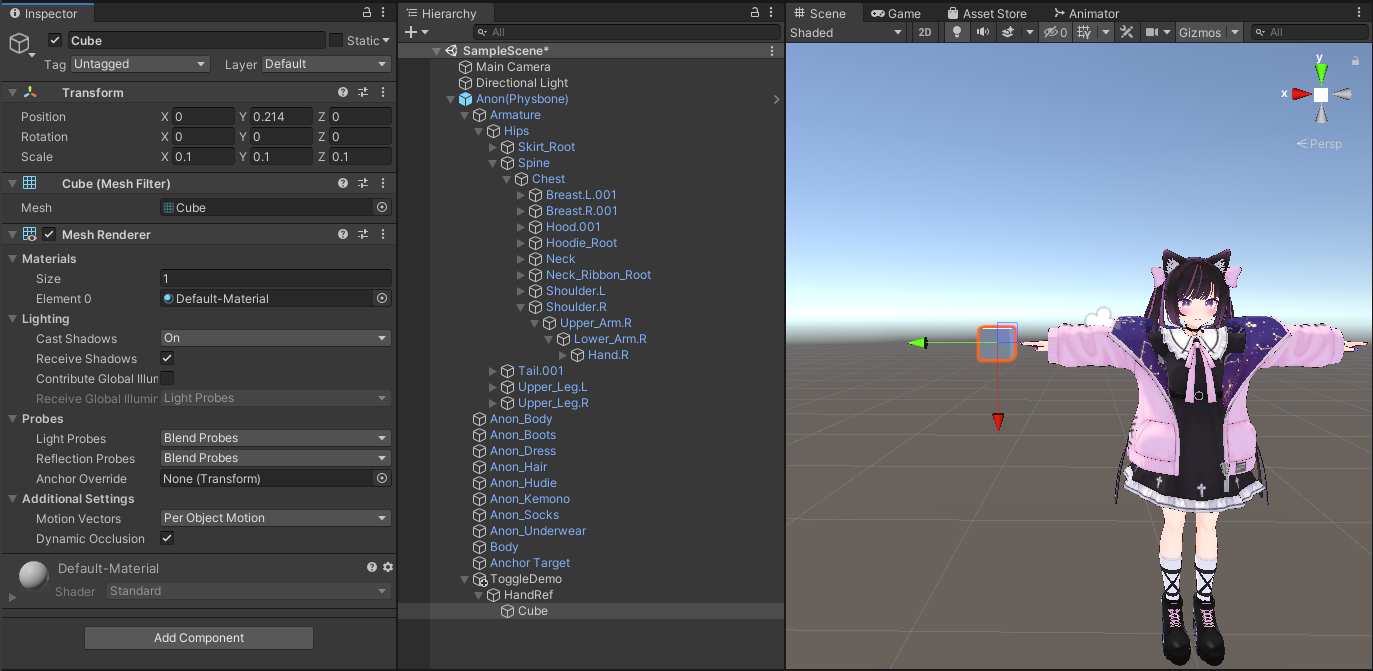Open Transform component preset selector
The height and width of the screenshot is (671, 1373).
pos(363,92)
